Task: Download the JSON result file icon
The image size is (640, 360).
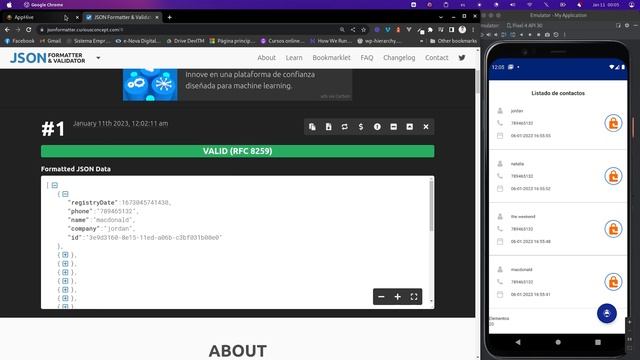Action: (x=329, y=127)
